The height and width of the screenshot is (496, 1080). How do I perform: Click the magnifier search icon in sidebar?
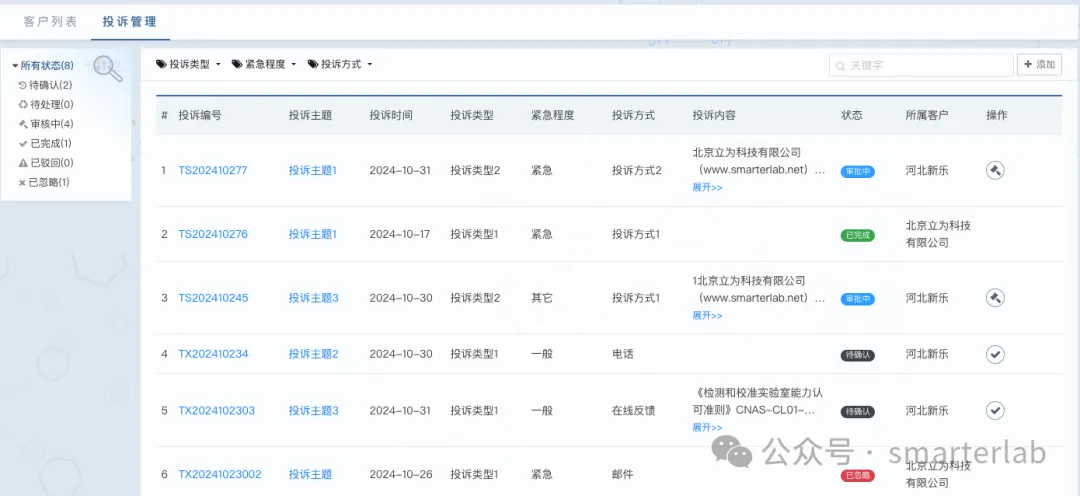point(108,69)
